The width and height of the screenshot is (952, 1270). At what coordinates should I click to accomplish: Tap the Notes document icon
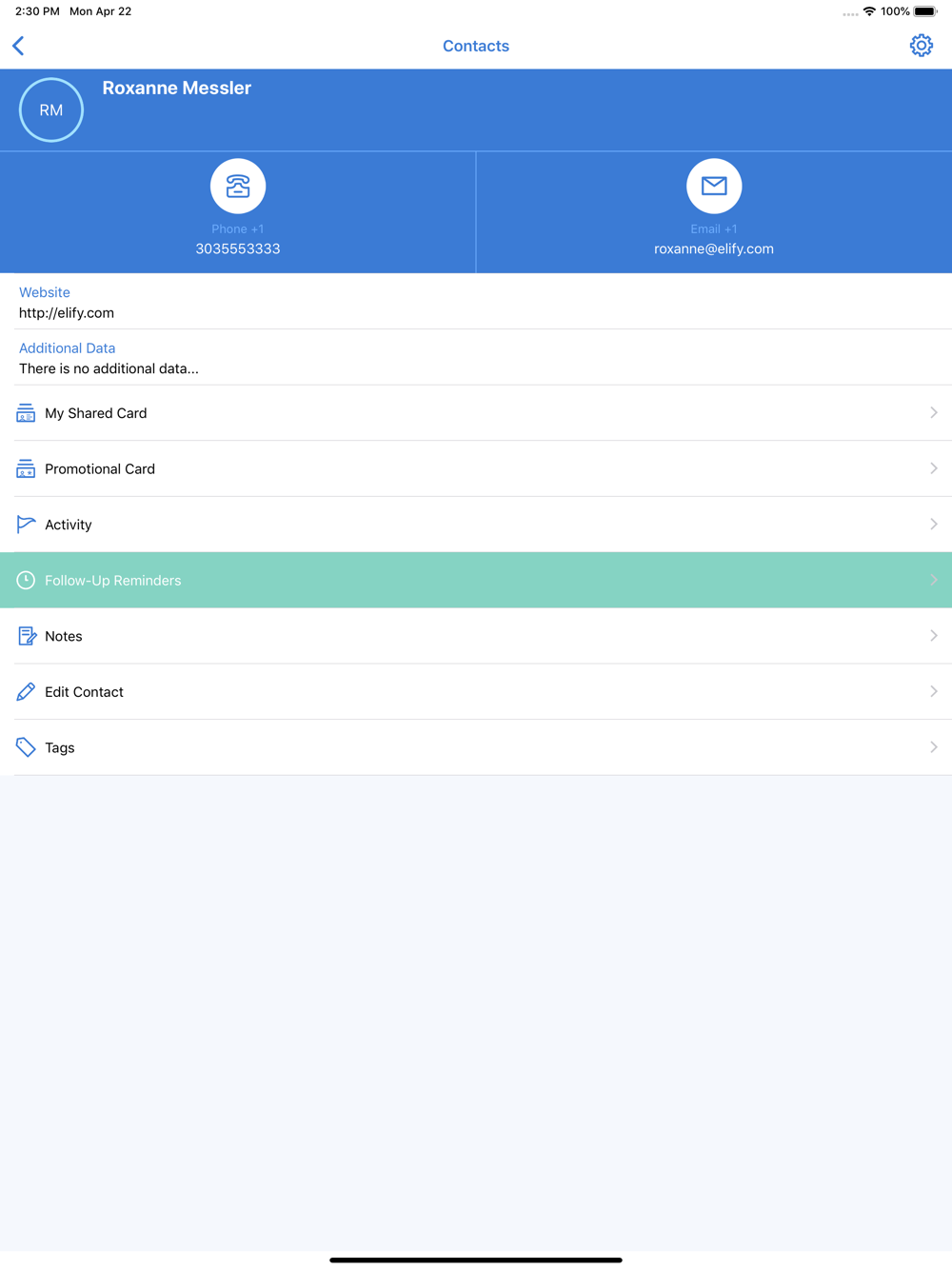point(26,636)
